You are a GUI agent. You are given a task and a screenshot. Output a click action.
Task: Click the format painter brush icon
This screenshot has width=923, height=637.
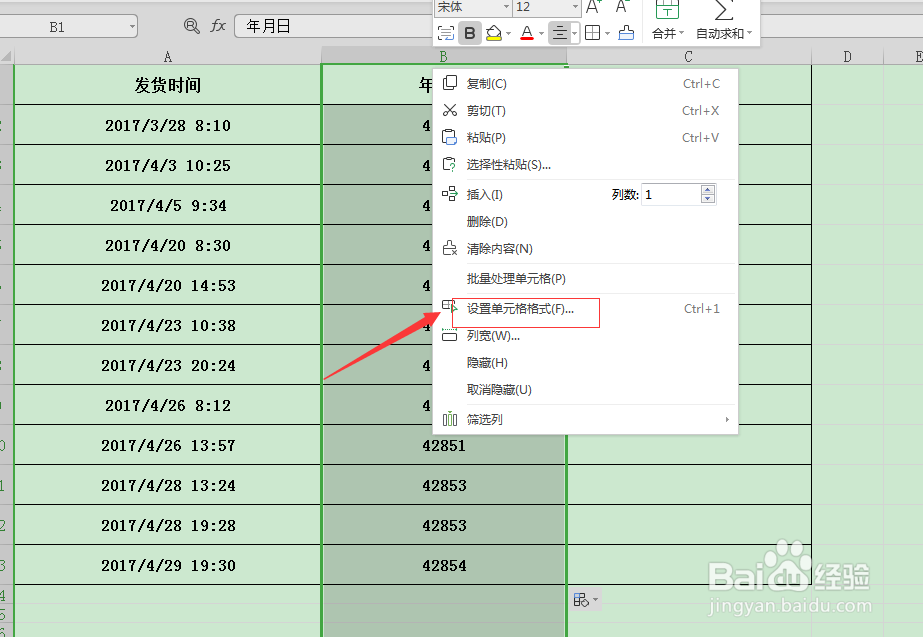626,33
